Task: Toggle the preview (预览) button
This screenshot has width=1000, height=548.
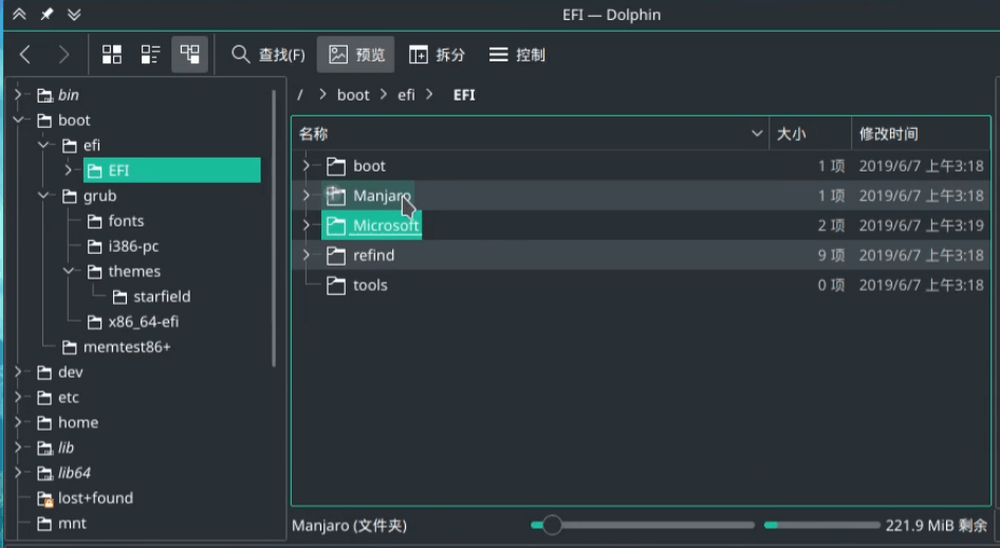Action: pos(356,55)
